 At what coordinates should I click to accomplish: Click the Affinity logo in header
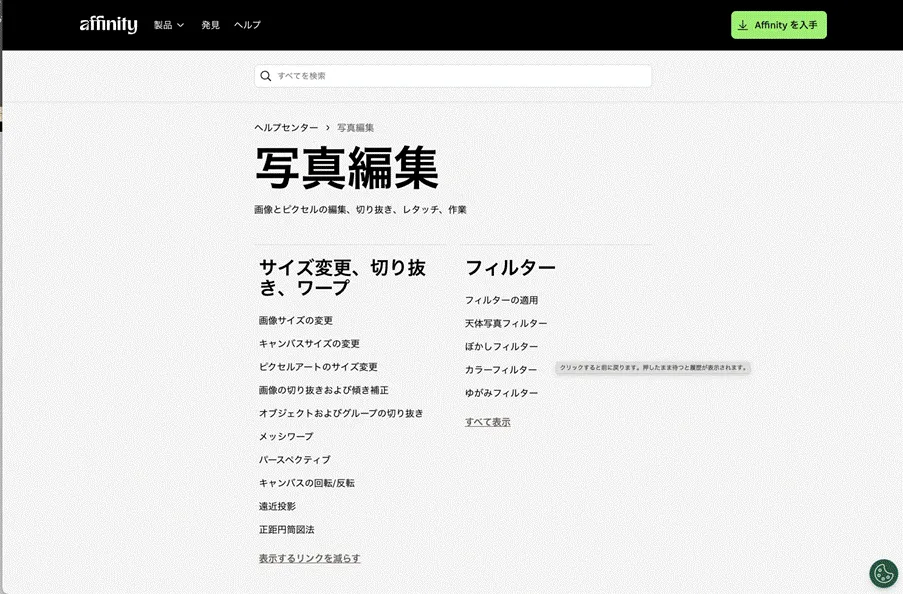point(108,25)
